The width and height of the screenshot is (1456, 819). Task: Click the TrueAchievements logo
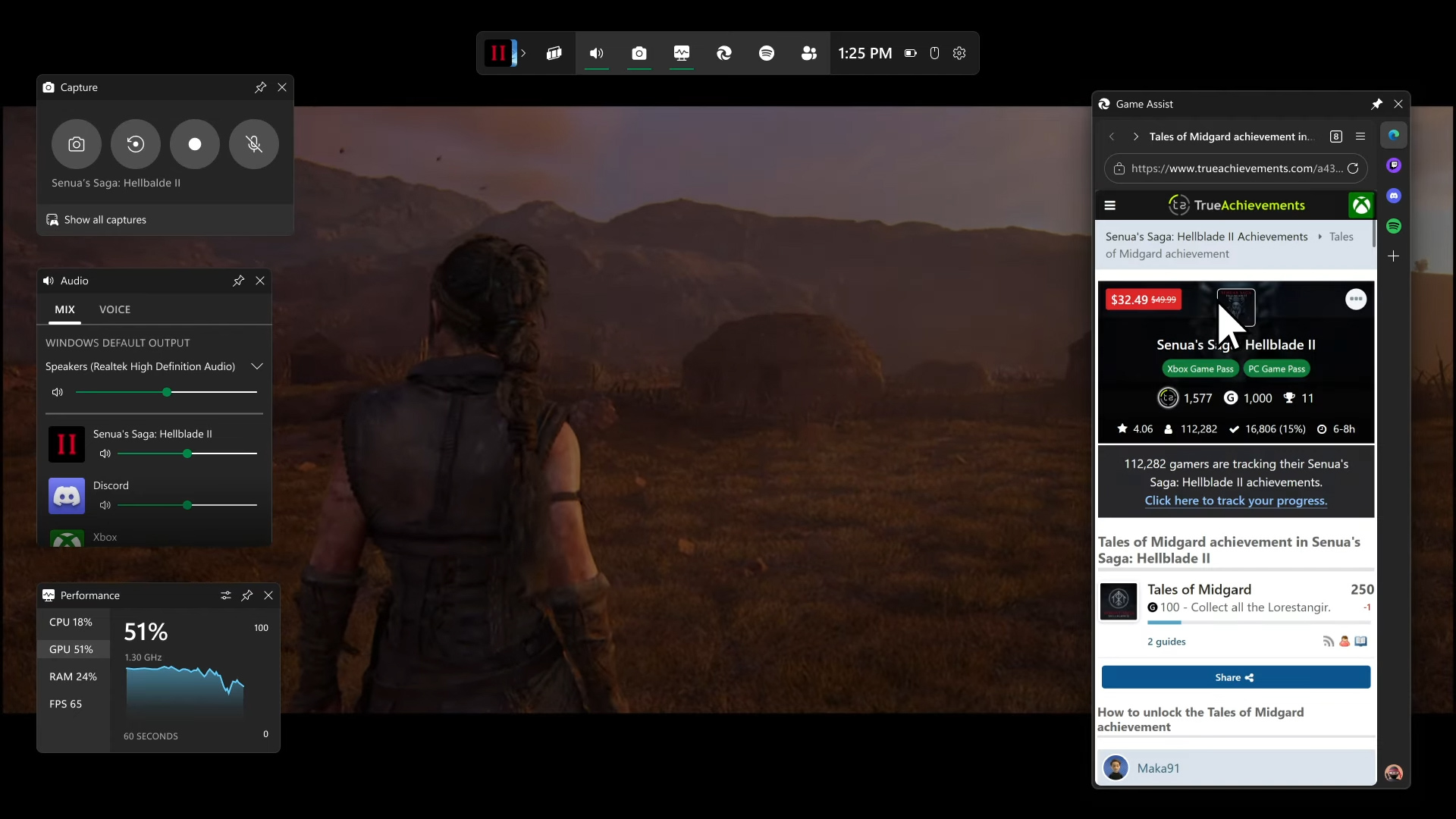[x=1237, y=206]
